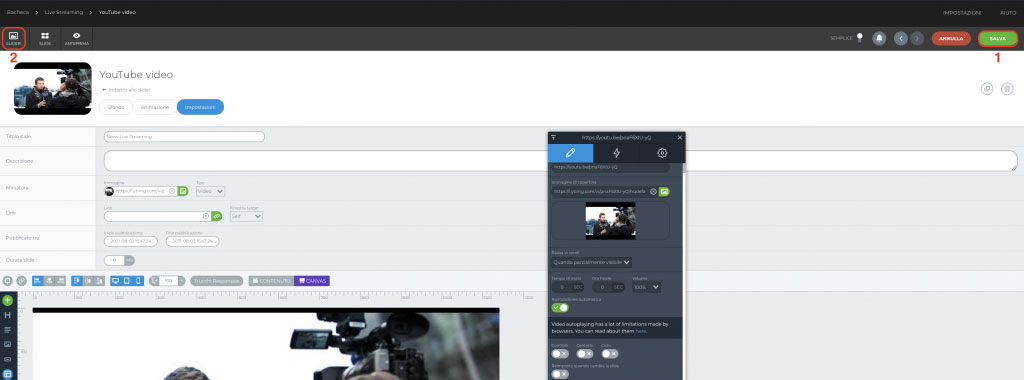Switch to the Sfondo tab
Image resolution: width=1024 pixels, height=380 pixels.
click(116, 107)
